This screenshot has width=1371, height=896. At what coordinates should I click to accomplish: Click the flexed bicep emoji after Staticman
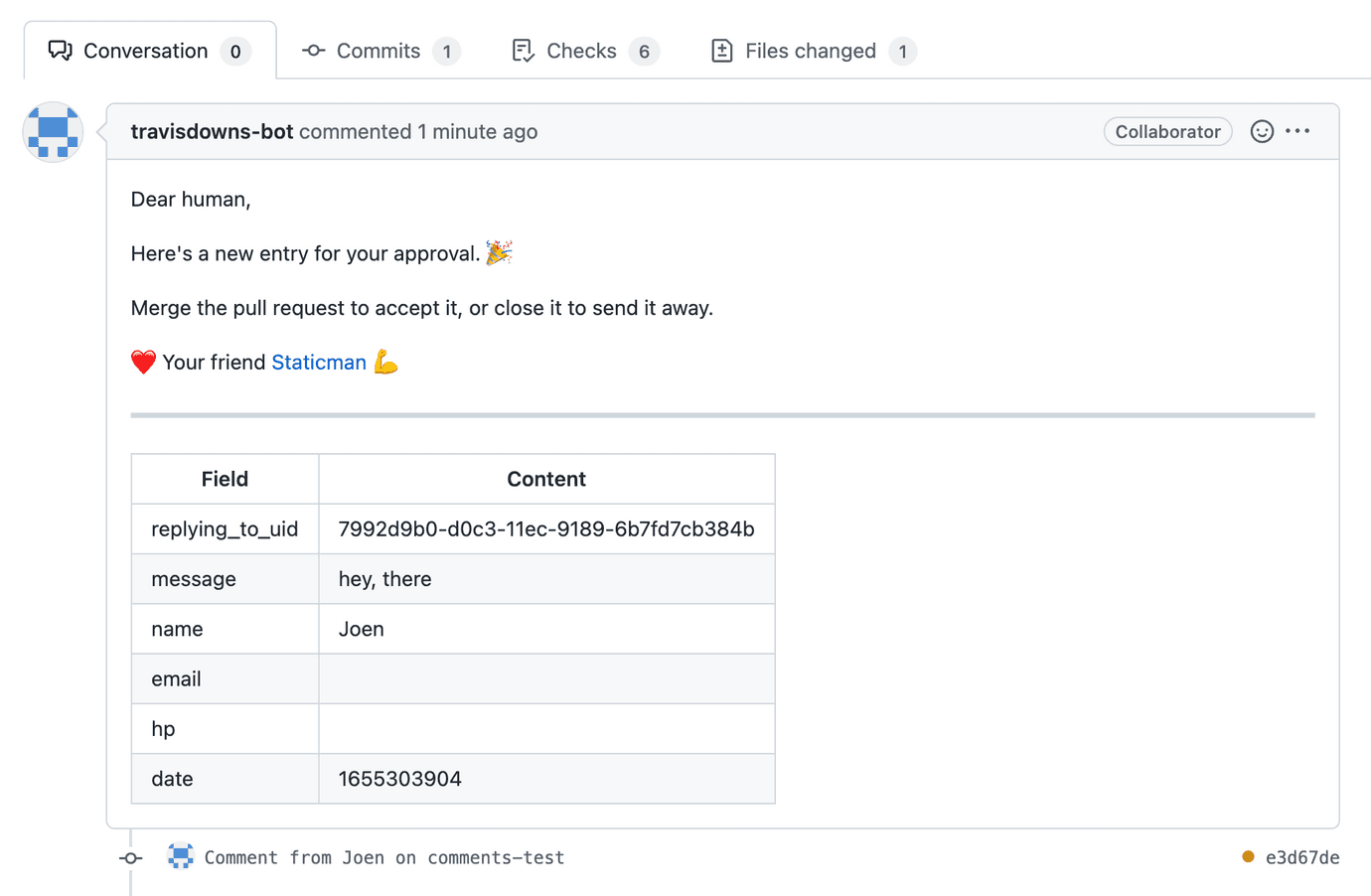[x=385, y=363]
